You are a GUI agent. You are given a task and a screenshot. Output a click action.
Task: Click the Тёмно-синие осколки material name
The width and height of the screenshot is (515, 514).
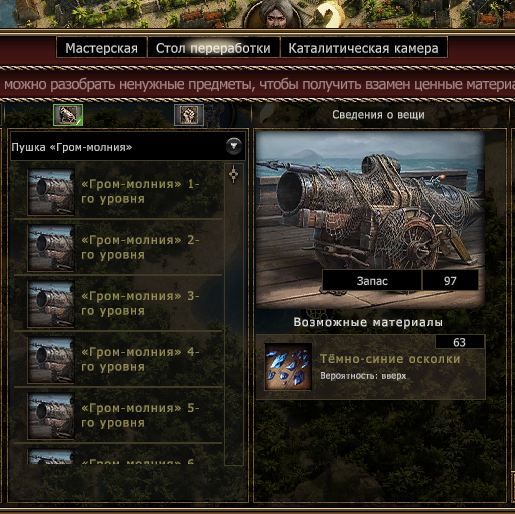point(390,359)
